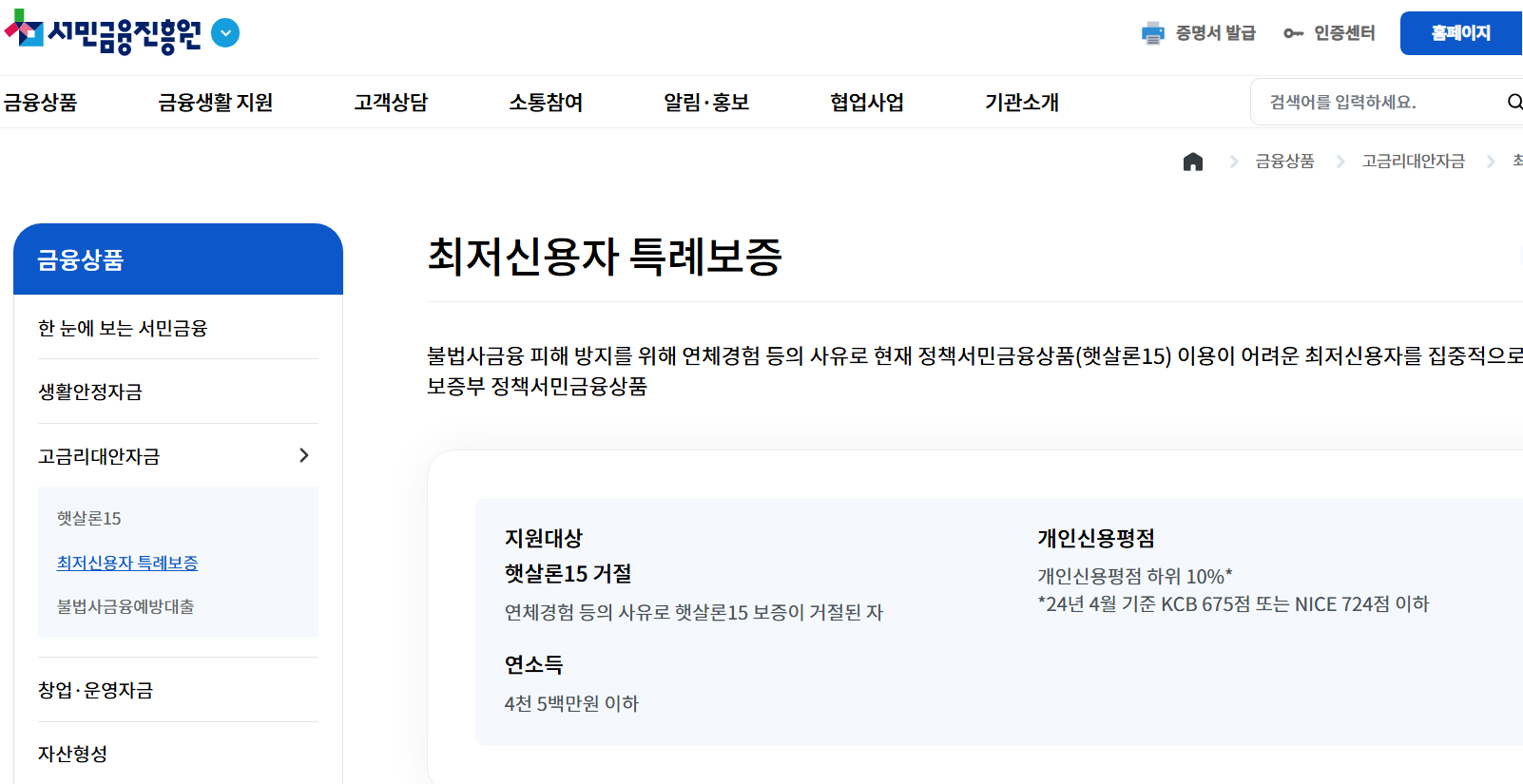The height and width of the screenshot is (784, 1523).
Task: Select 고금리대안자금 in sidebar
Action: pos(99,456)
